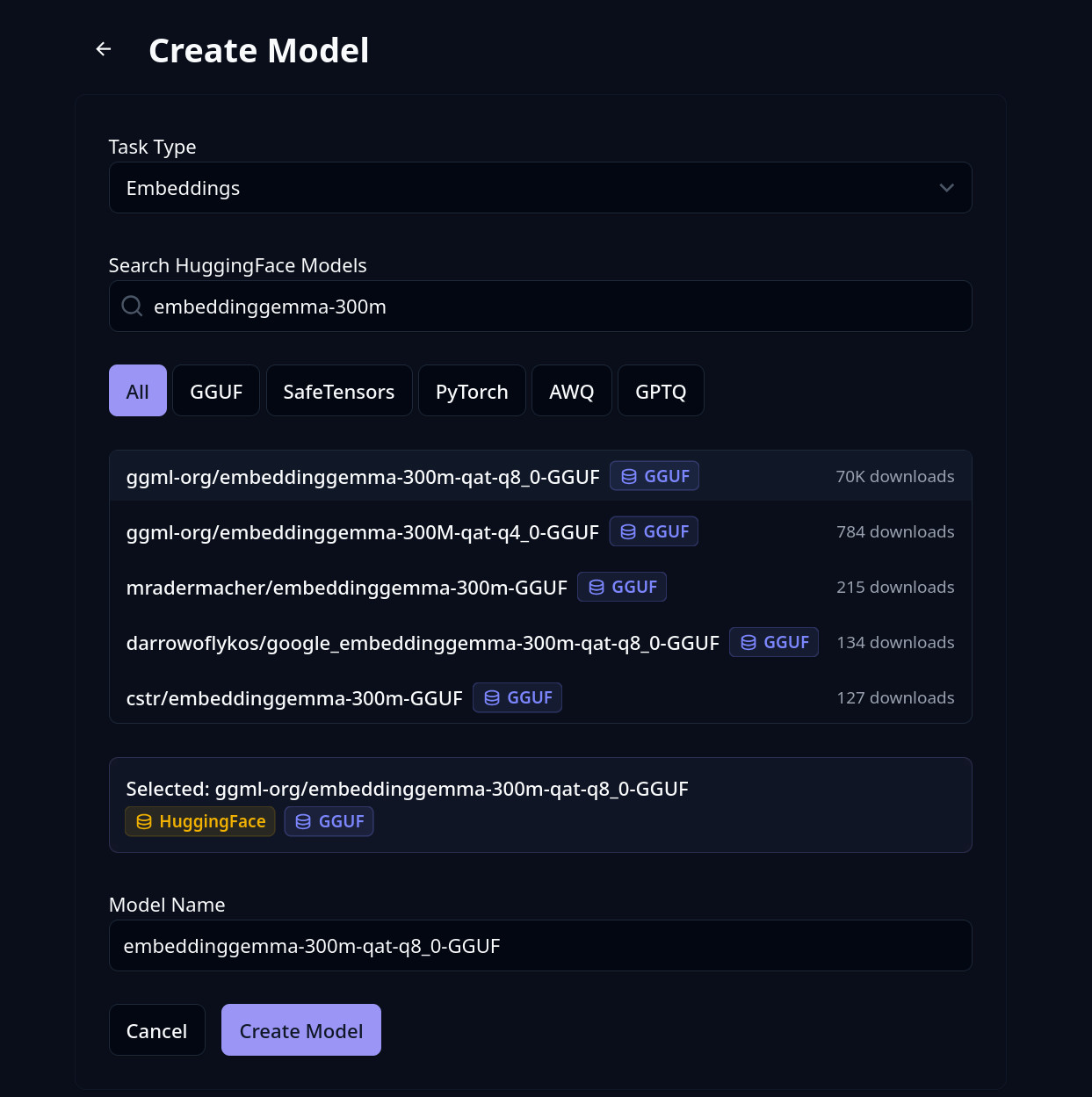
Task: Switch to the PyTorch filter
Action: (x=472, y=391)
